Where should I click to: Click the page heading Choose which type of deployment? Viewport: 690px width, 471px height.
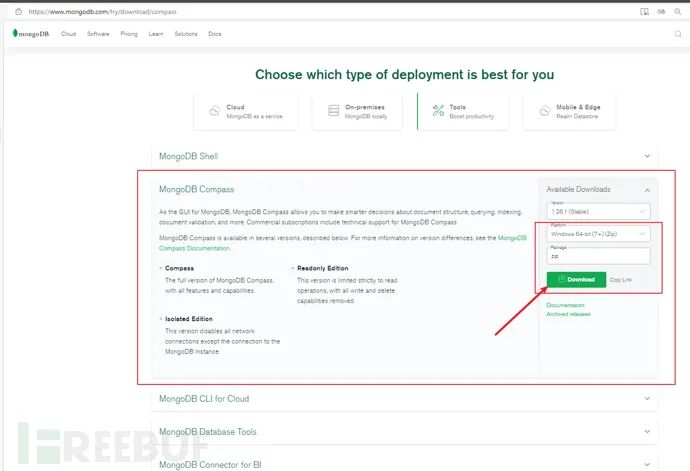tap(404, 74)
